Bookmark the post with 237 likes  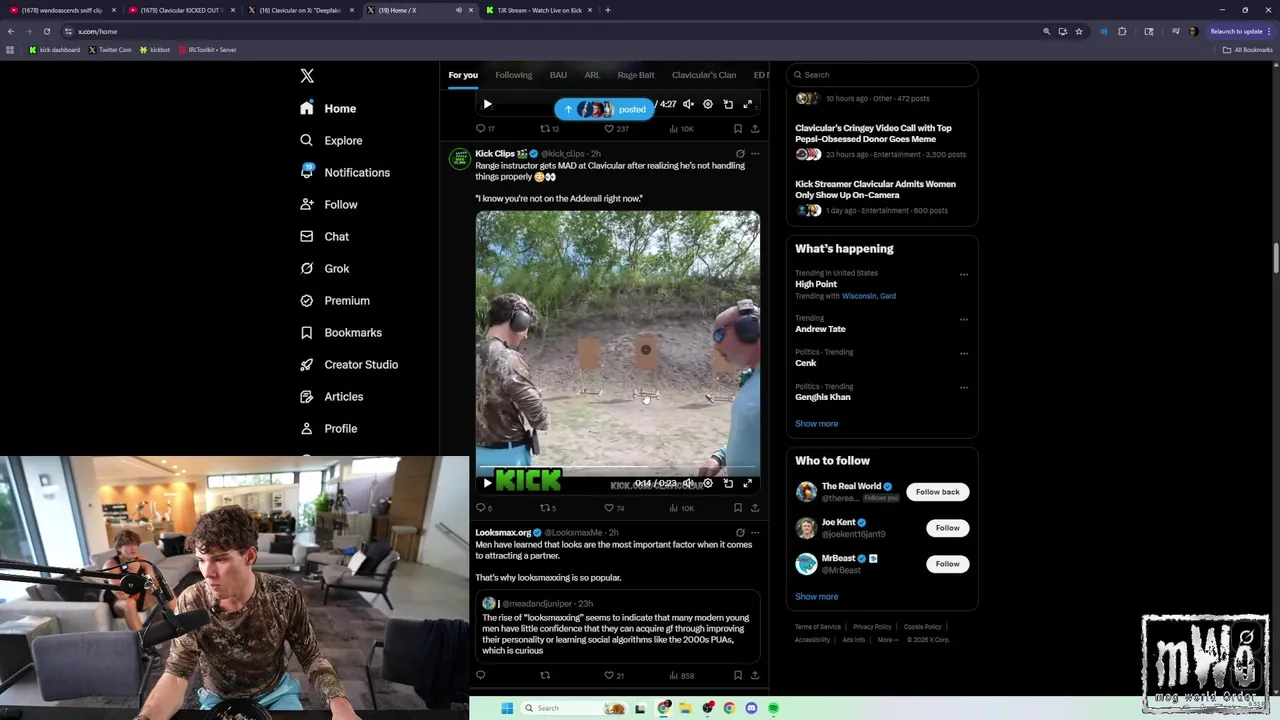738,129
